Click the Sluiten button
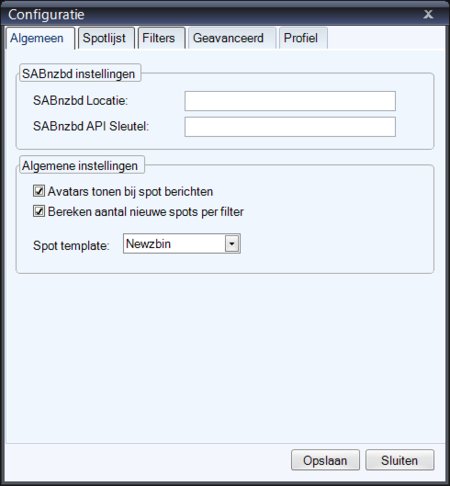The height and width of the screenshot is (486, 450). tap(400, 460)
